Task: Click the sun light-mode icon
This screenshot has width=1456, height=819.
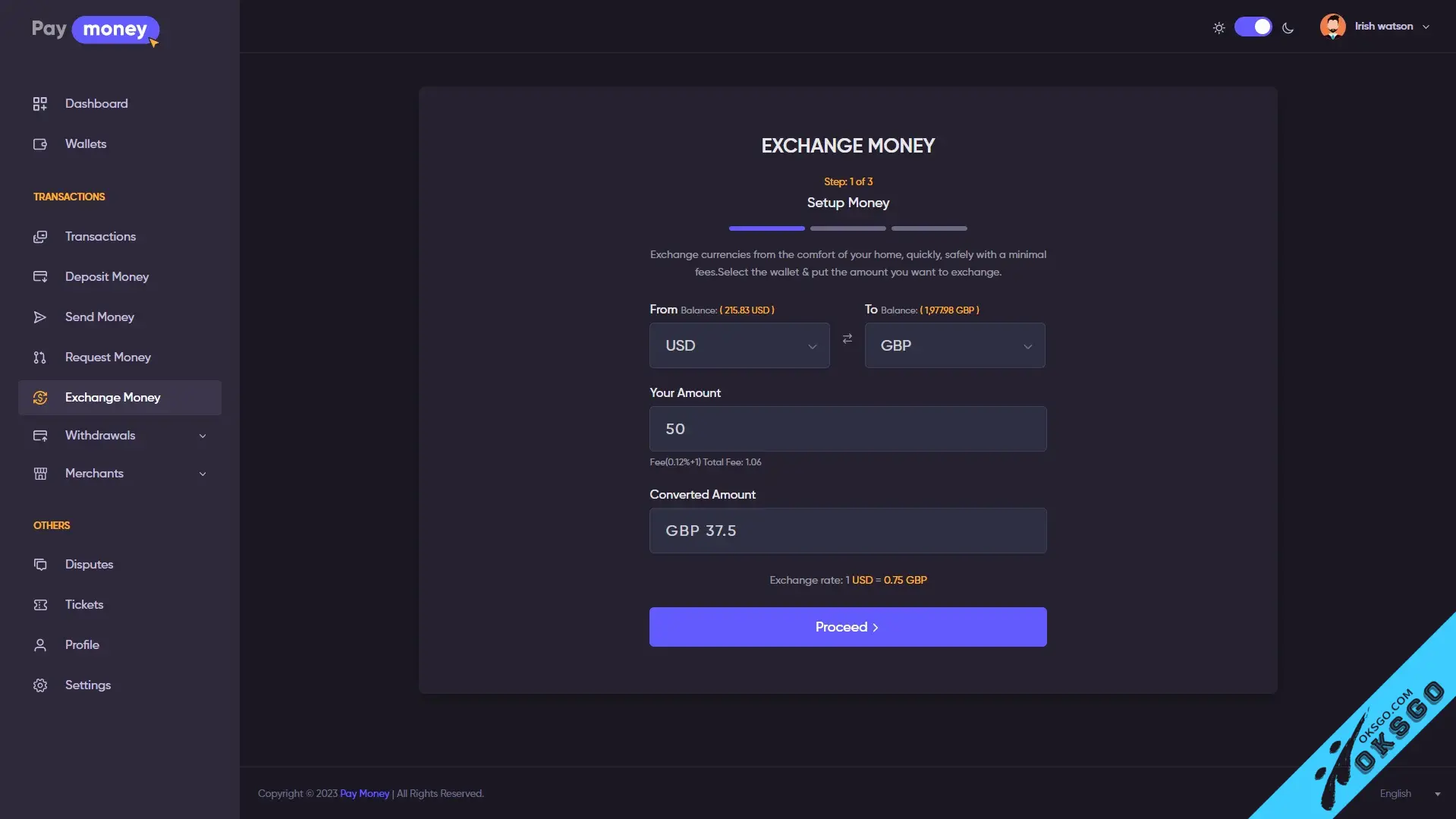Action: coord(1219,28)
